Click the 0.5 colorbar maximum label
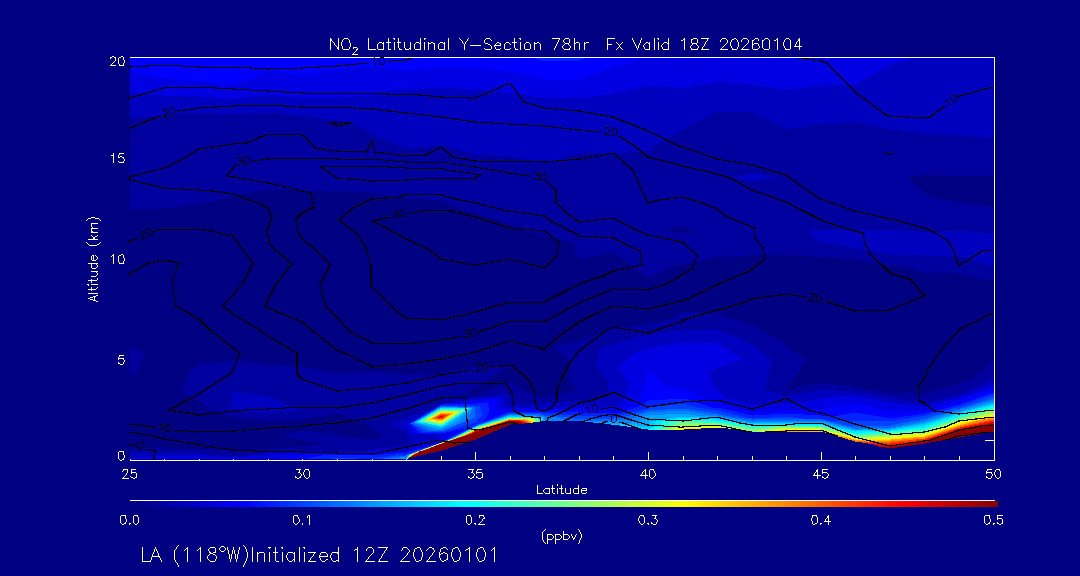This screenshot has width=1080, height=576. point(994,520)
